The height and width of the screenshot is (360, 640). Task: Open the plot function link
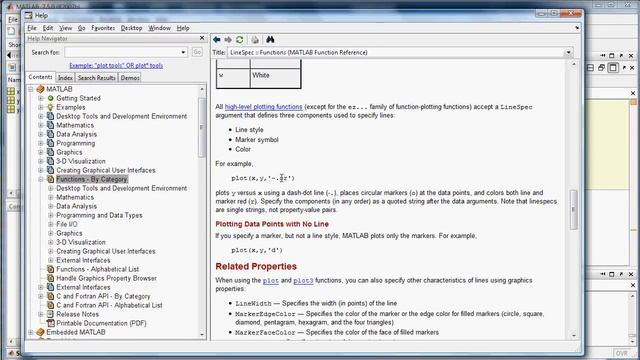point(271,280)
